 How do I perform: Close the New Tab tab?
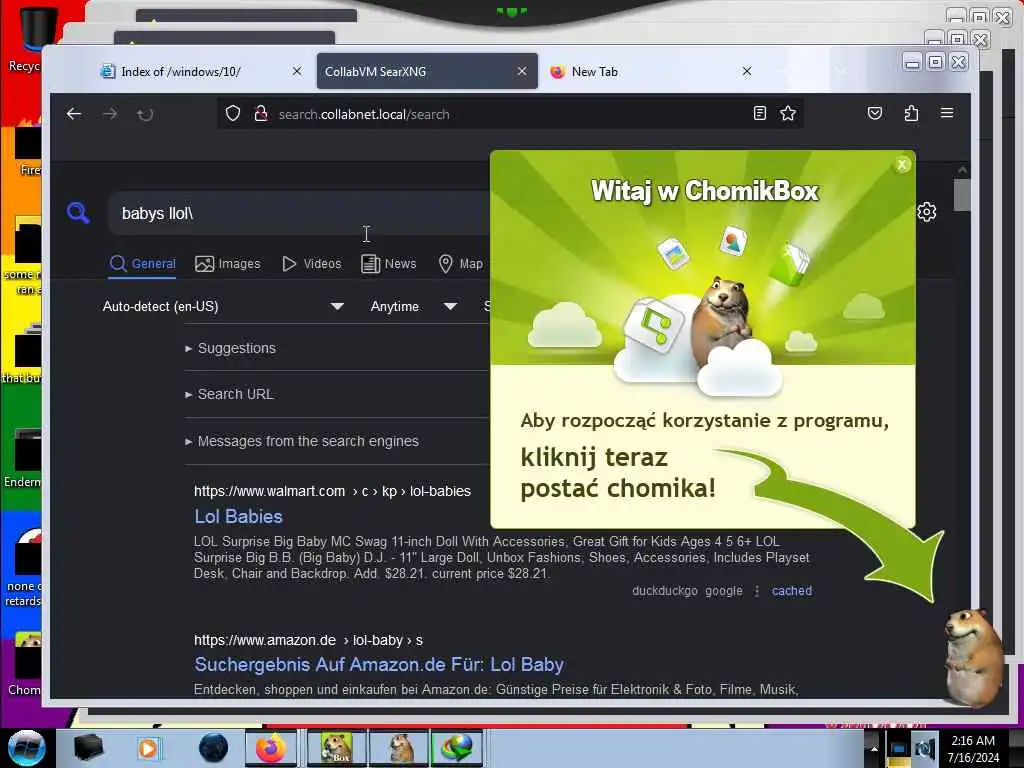(747, 71)
